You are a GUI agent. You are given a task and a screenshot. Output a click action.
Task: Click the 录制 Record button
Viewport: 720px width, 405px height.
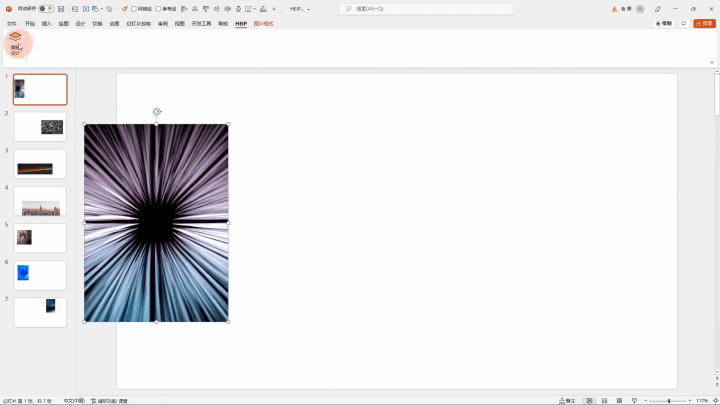664,23
